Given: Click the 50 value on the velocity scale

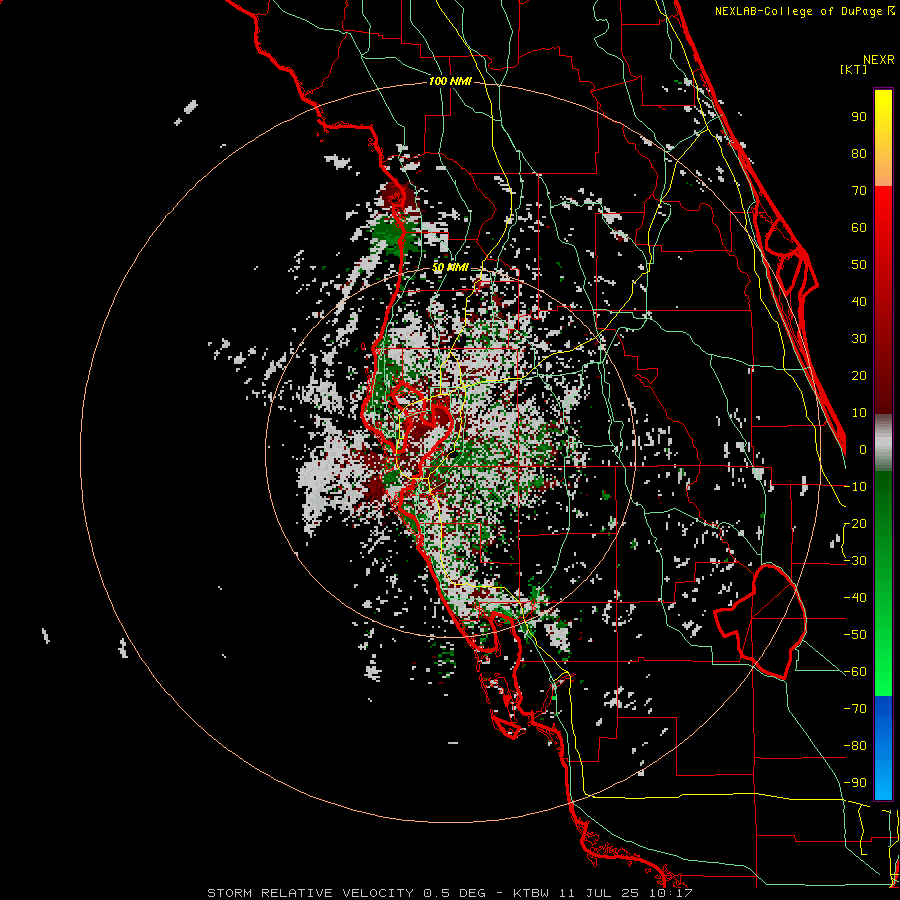Looking at the screenshot, I should click(x=859, y=265).
